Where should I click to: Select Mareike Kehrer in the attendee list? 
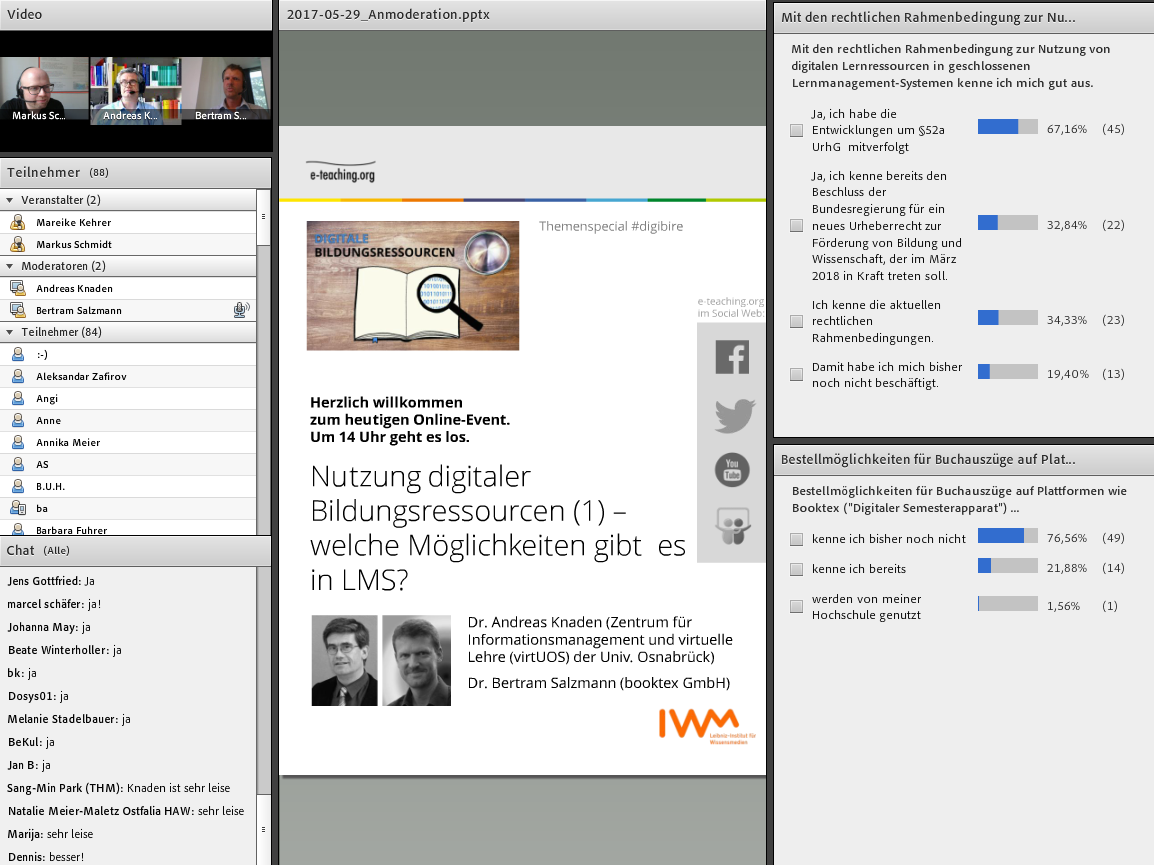tap(128, 222)
